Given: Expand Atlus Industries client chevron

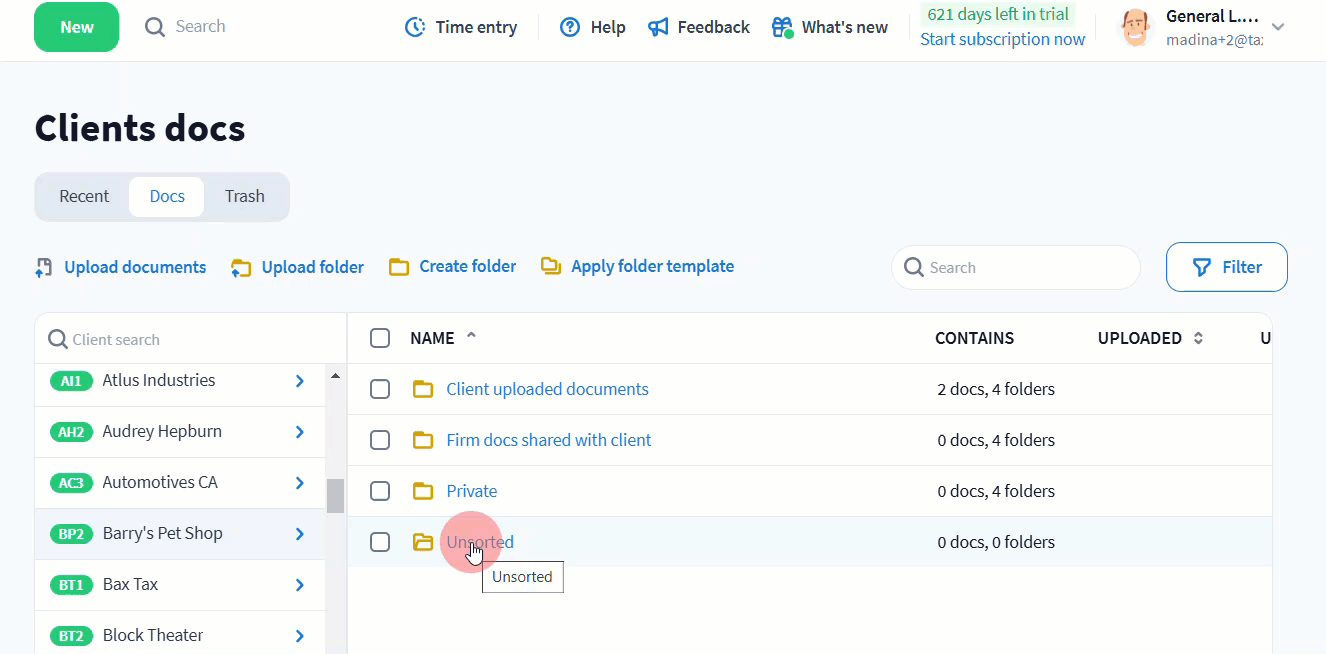Looking at the screenshot, I should pos(299,380).
